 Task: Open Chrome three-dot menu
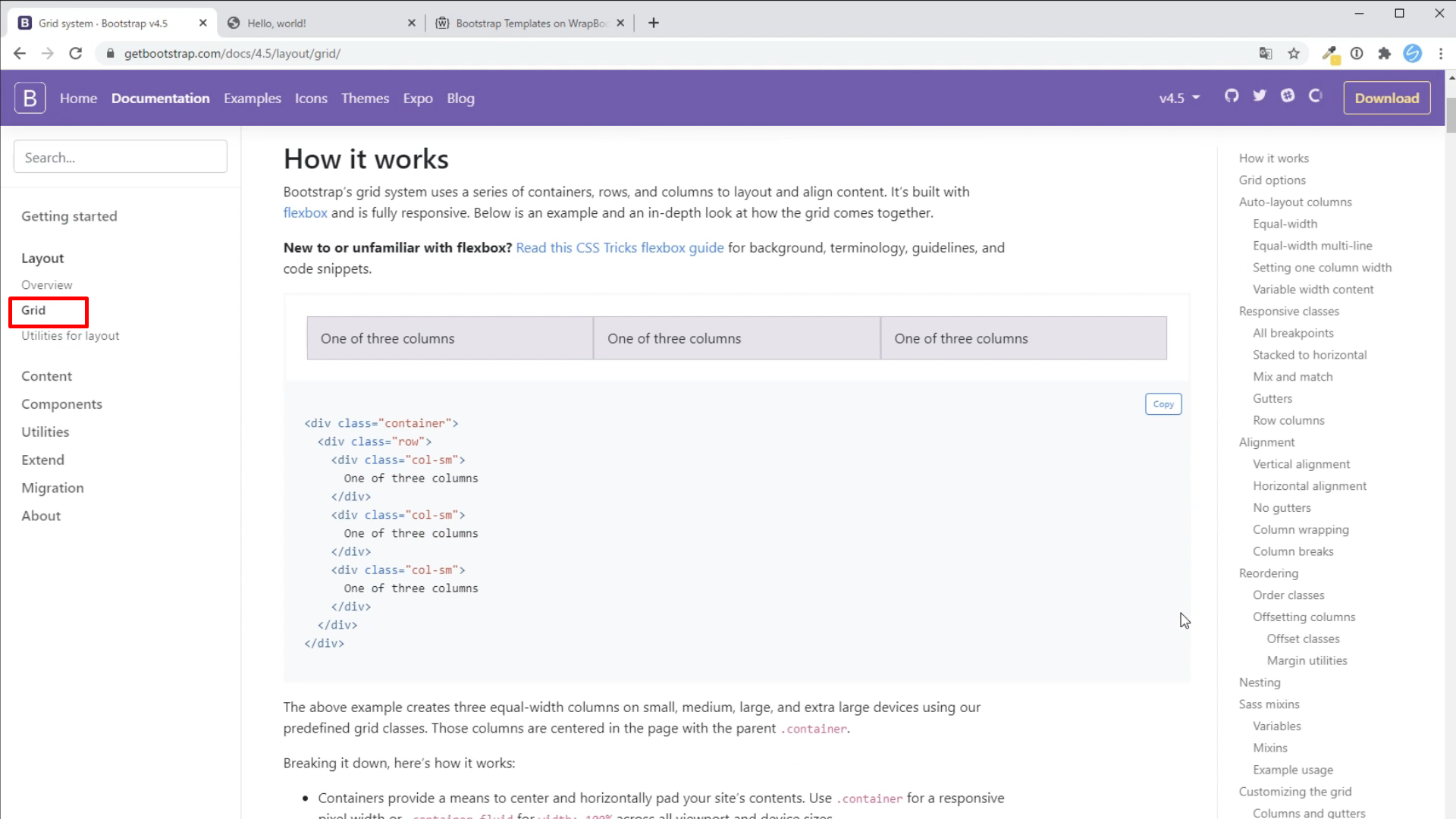tap(1440, 53)
